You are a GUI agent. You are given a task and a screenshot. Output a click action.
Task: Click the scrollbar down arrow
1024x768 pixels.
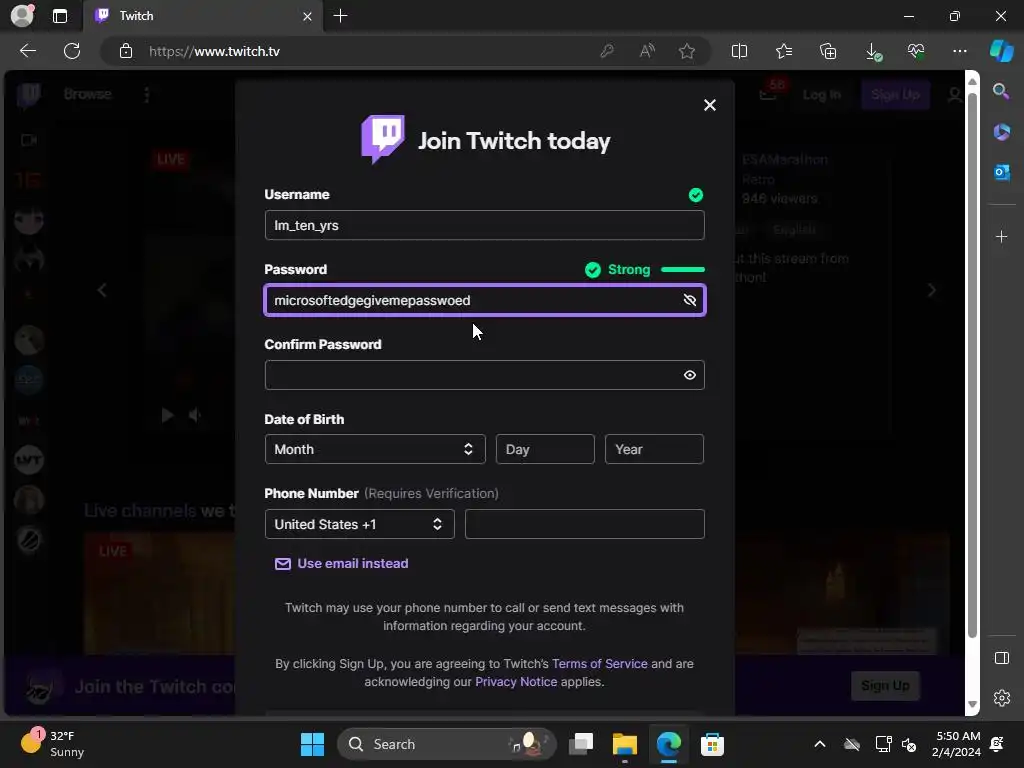click(972, 705)
